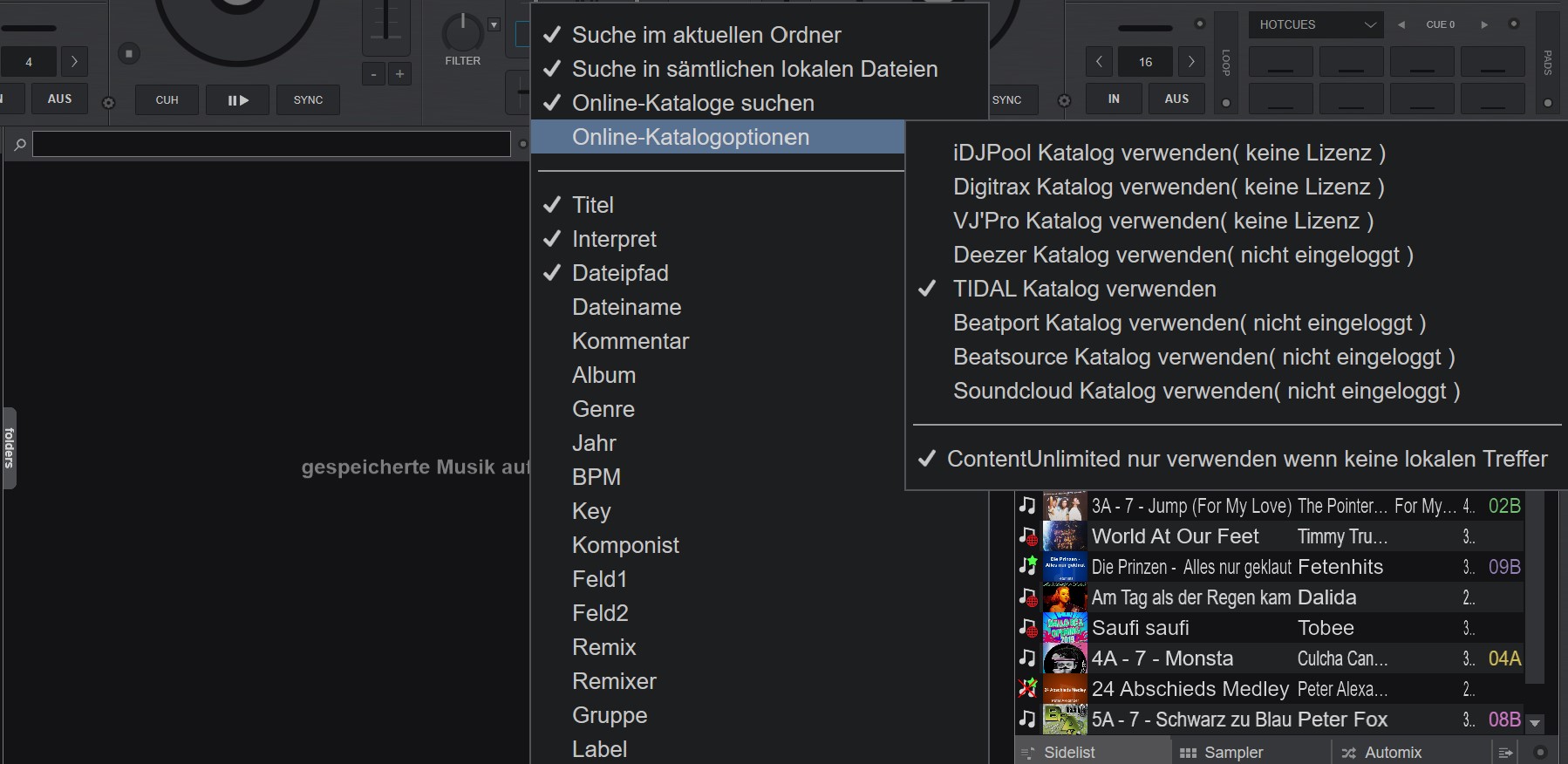The height and width of the screenshot is (764, 1568).
Task: Switch to the Automix tab
Action: pyautogui.click(x=1411, y=753)
